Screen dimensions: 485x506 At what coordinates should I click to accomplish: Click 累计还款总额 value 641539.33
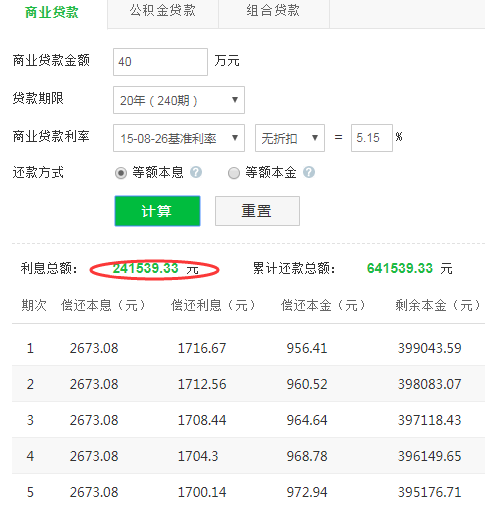(400, 268)
